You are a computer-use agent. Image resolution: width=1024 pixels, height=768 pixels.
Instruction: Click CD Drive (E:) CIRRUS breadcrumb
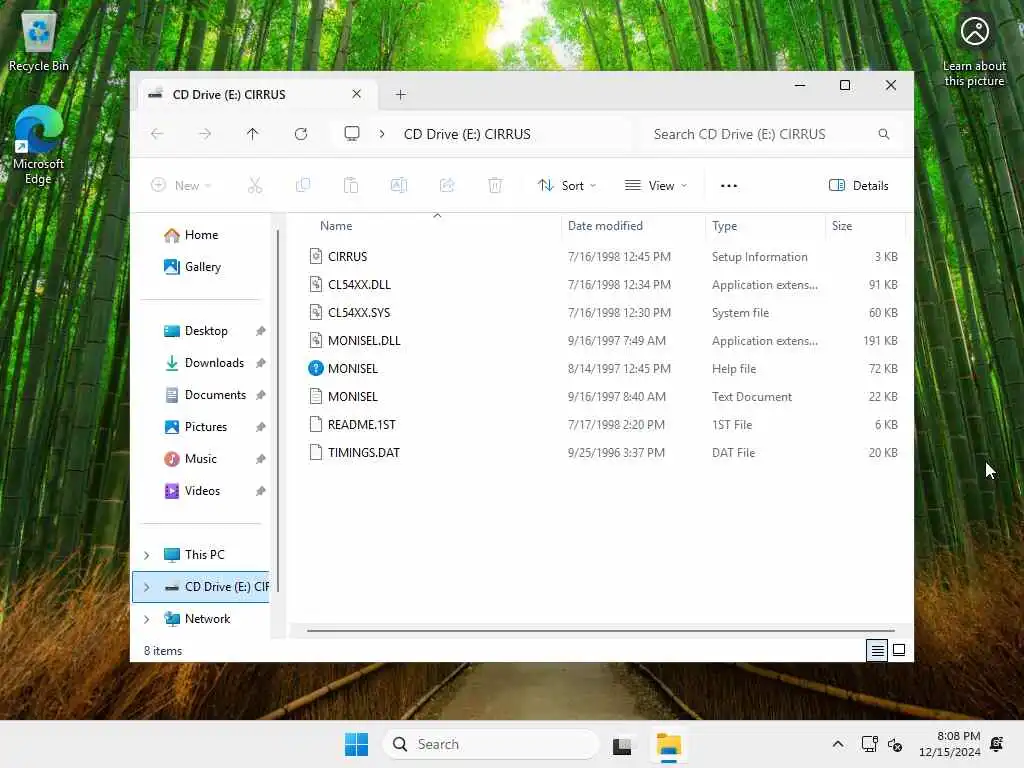pyautogui.click(x=467, y=134)
